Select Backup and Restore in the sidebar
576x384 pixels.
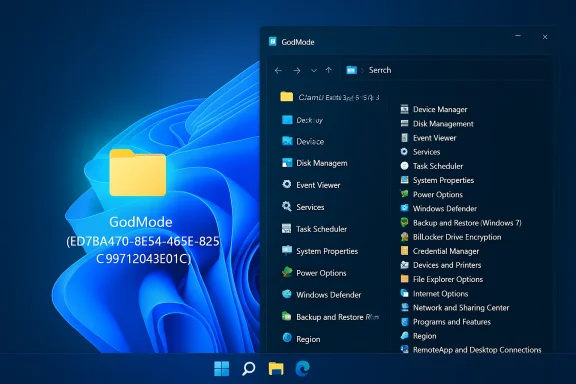click(x=330, y=317)
